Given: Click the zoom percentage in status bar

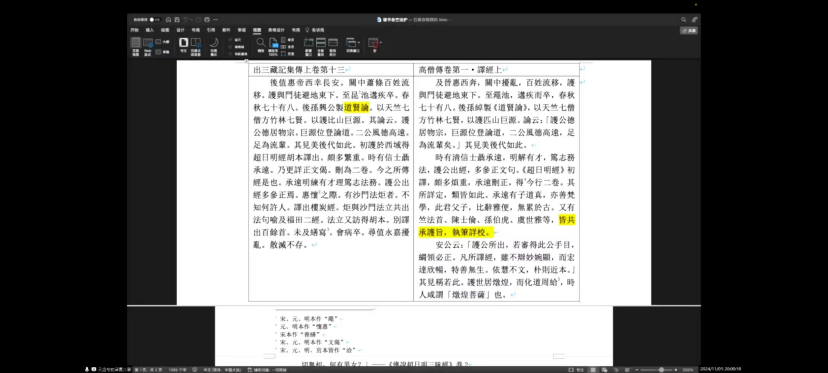Looking at the screenshot, I should pos(688,370).
